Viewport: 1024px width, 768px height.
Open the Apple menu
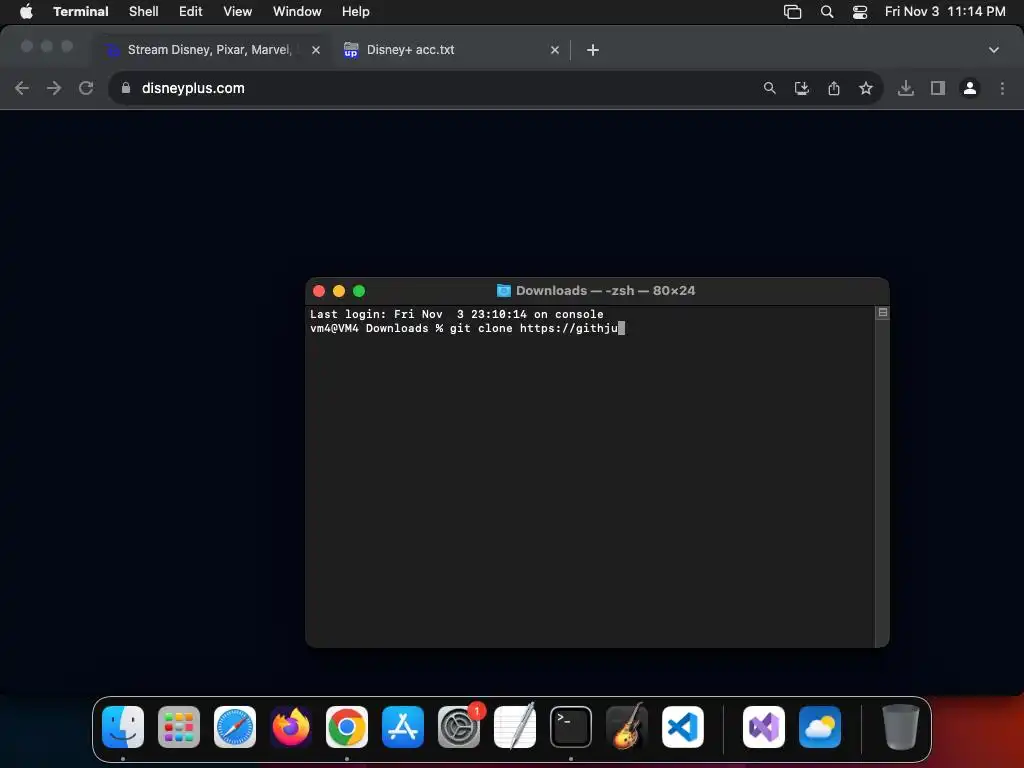pos(26,12)
